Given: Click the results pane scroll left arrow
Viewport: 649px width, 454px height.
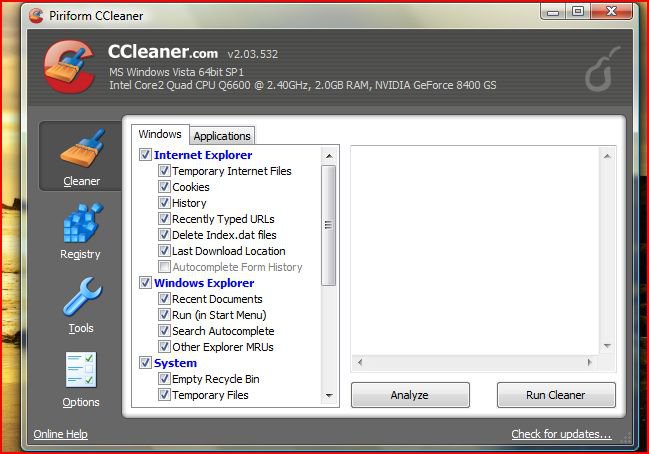Looking at the screenshot, I should (360, 363).
